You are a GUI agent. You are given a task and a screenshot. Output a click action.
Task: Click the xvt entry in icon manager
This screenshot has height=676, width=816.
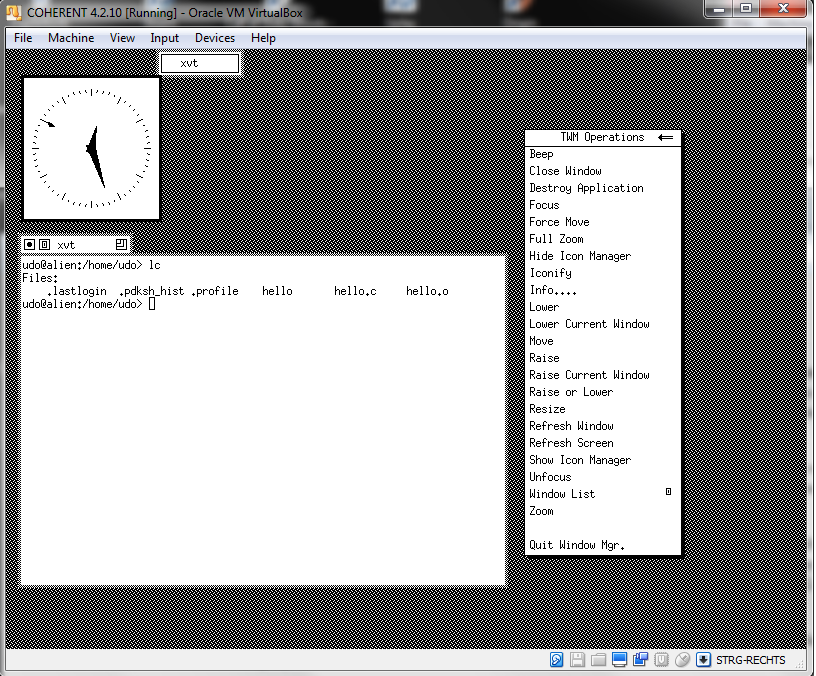[x=200, y=63]
